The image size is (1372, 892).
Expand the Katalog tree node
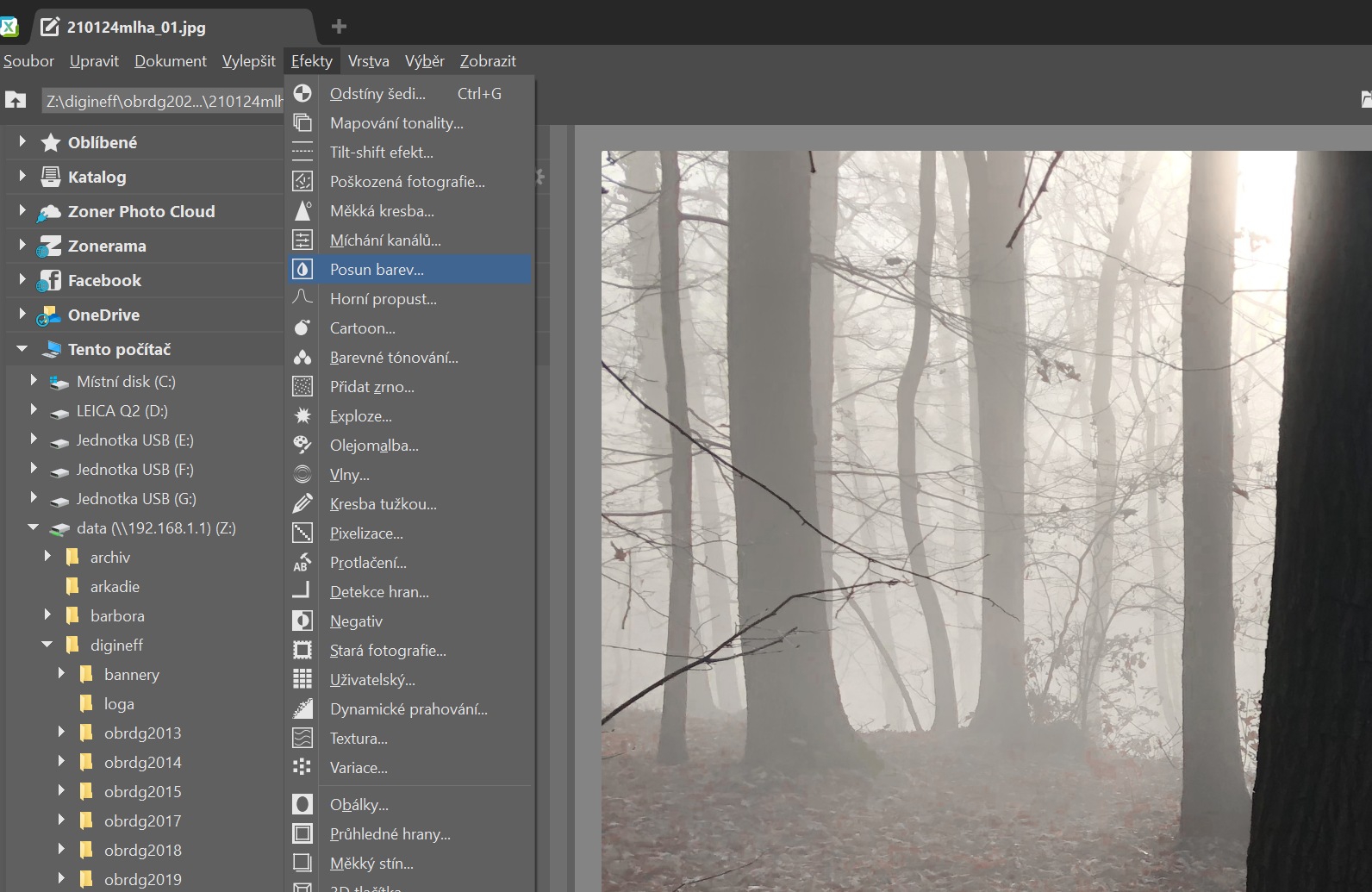click(x=22, y=176)
